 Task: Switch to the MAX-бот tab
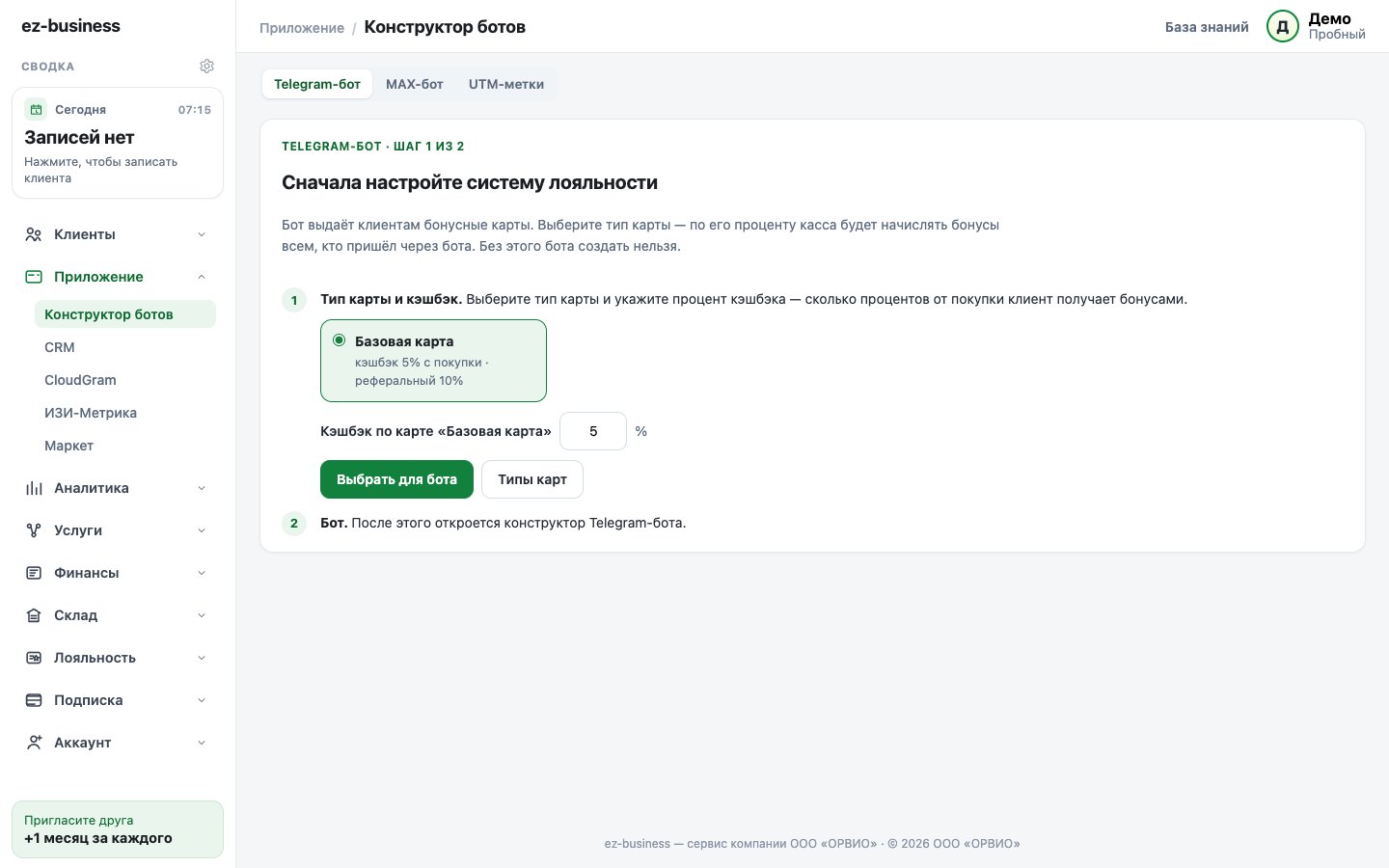pos(415,84)
